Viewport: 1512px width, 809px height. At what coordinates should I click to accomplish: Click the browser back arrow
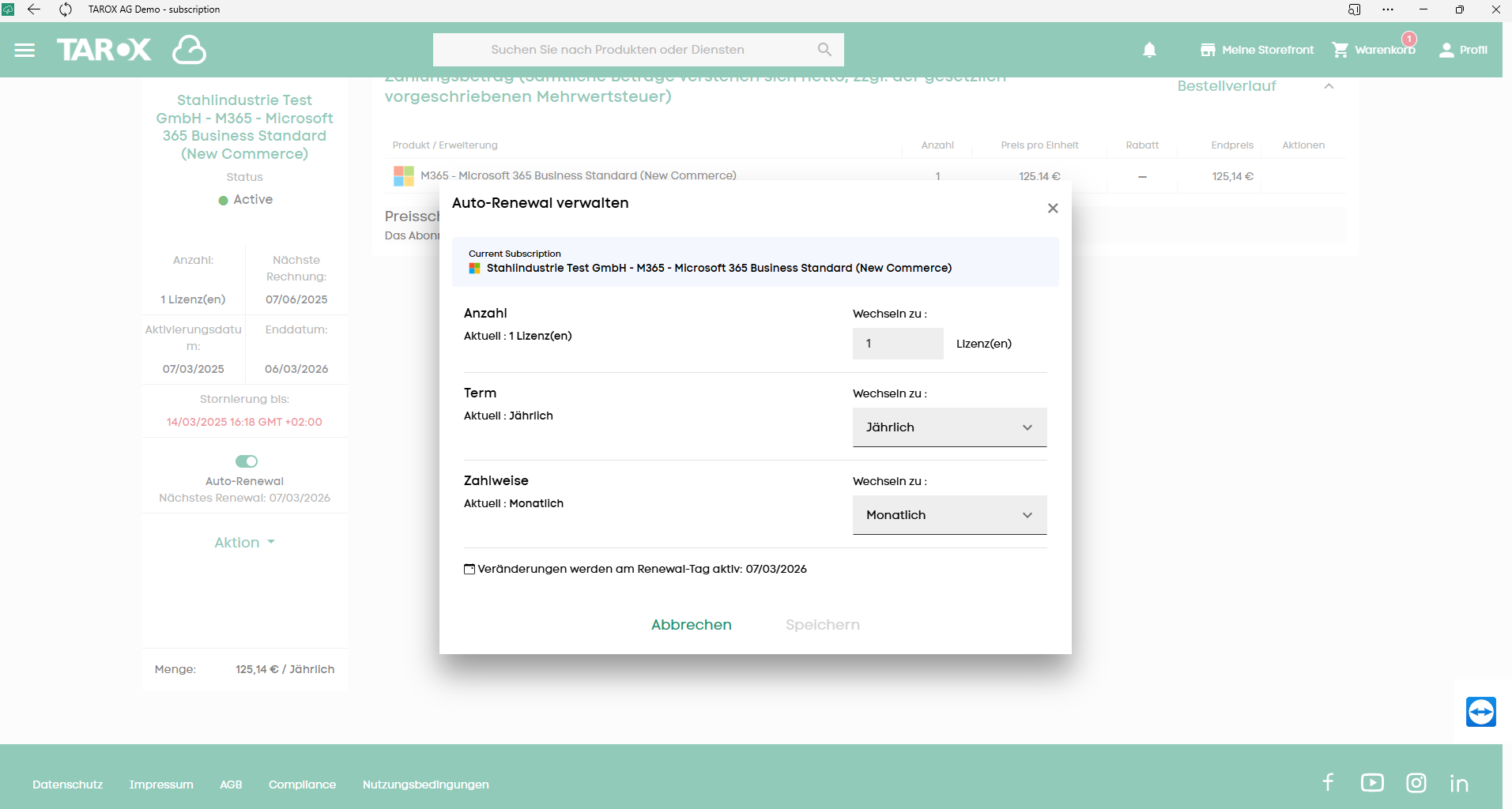(x=34, y=9)
